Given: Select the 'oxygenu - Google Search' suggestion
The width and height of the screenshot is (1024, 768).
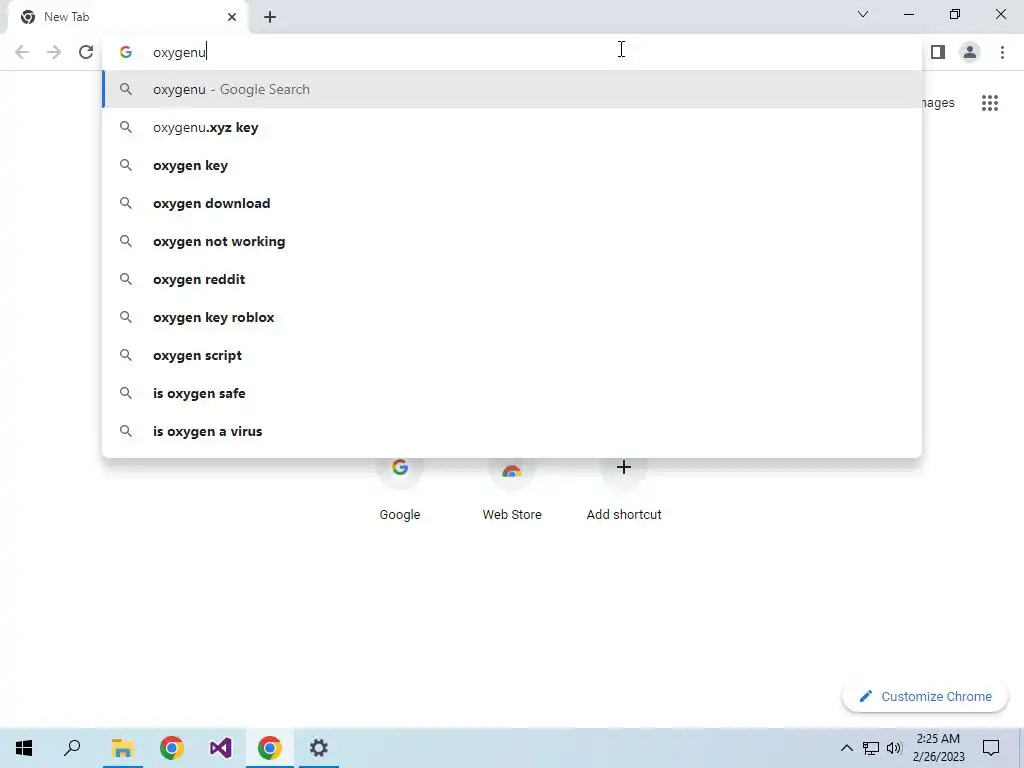Looking at the screenshot, I should 512,89.
